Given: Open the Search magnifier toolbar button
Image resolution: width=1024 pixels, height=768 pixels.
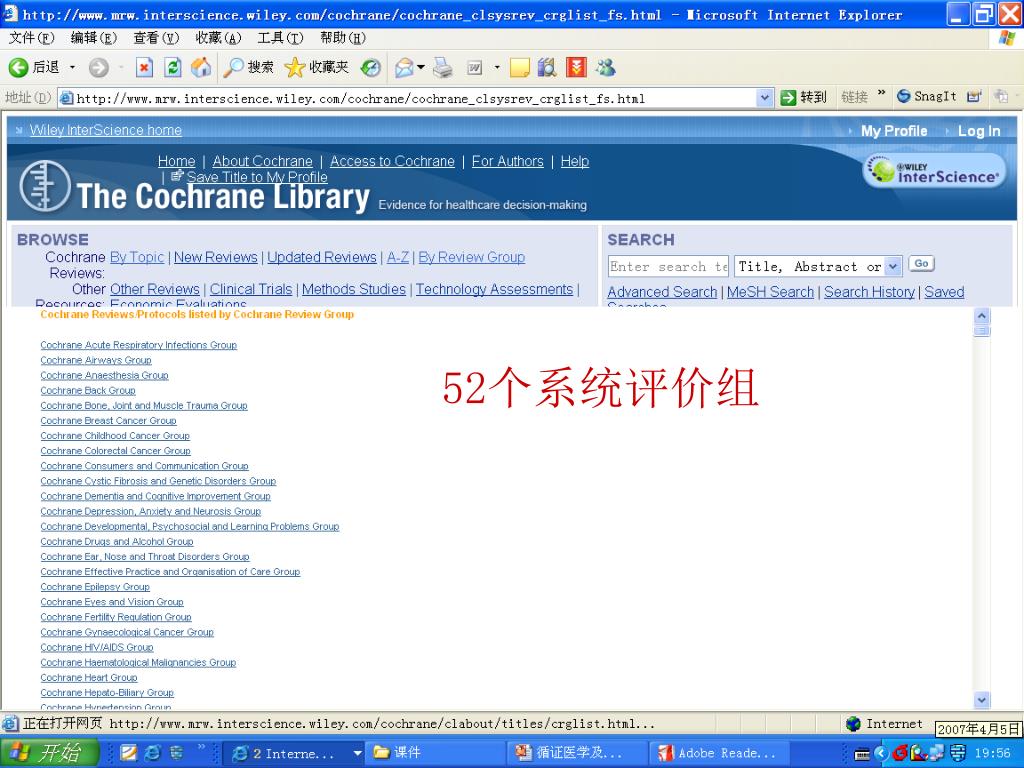Looking at the screenshot, I should (248, 67).
